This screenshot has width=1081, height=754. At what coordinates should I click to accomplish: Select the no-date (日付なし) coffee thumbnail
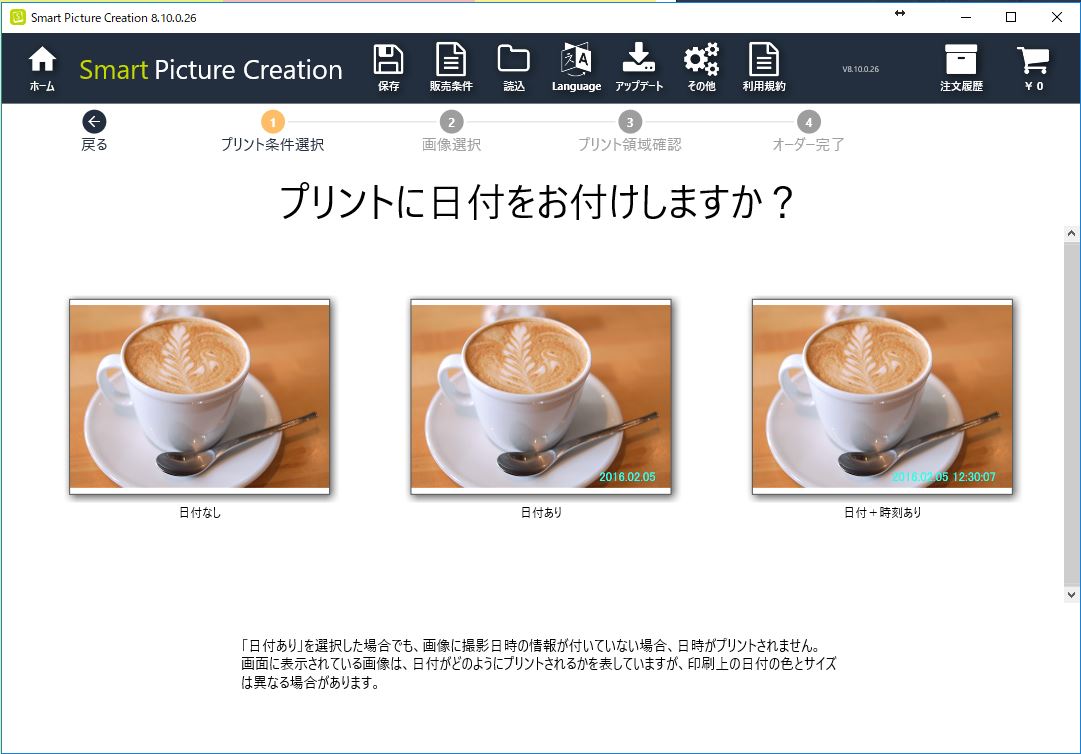coord(199,396)
